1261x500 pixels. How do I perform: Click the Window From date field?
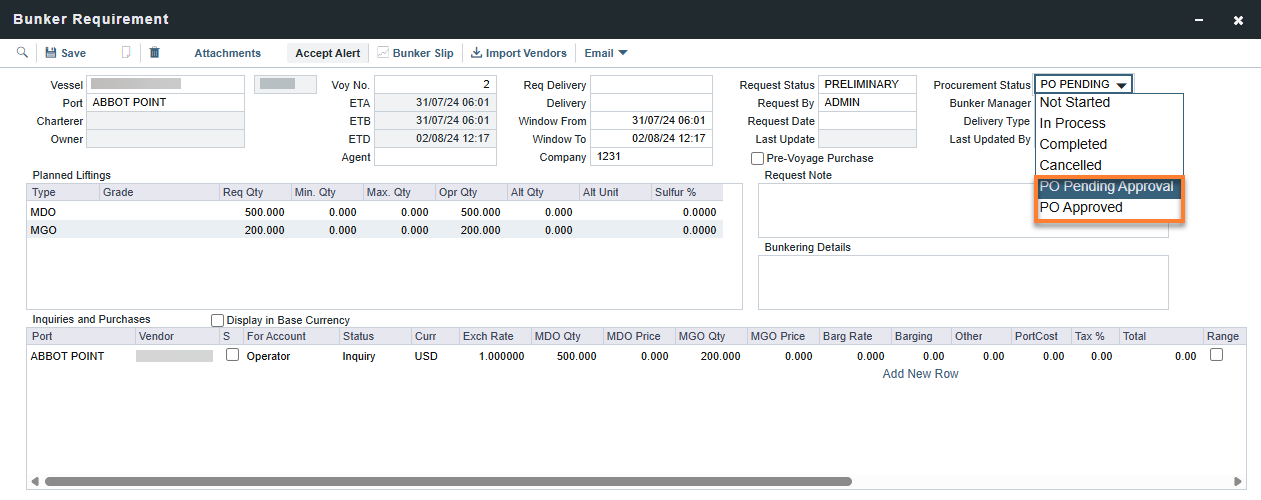[651, 121]
